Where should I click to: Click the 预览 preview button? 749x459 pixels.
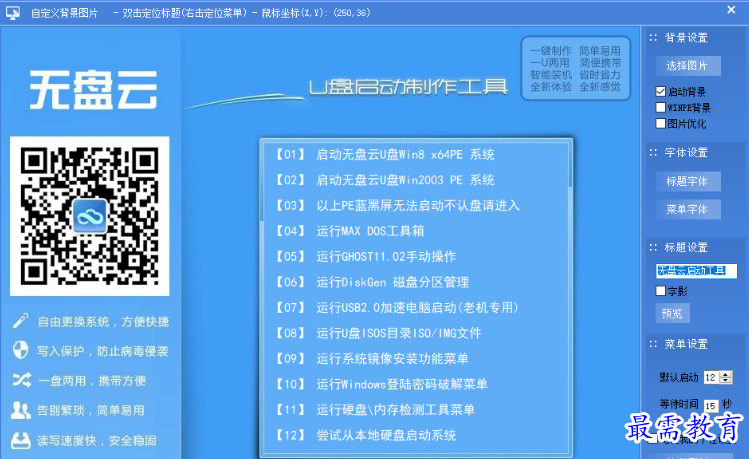coord(672,313)
